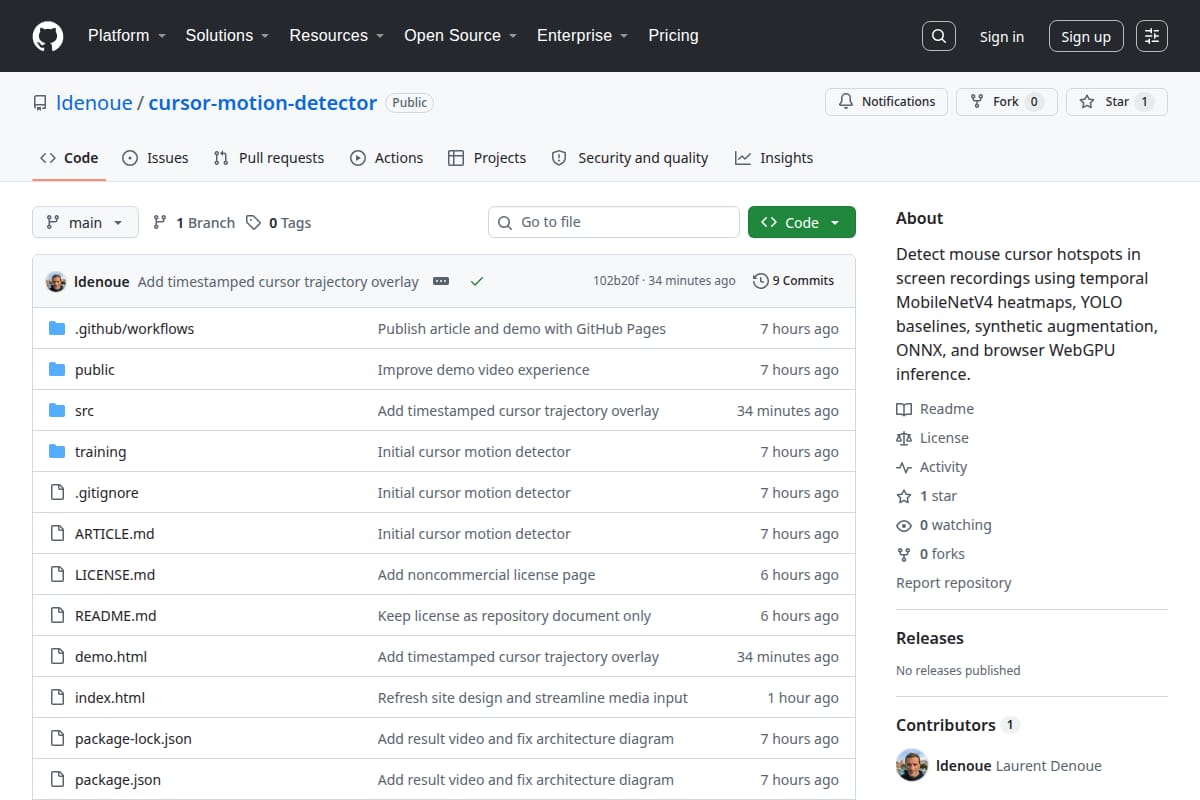Viewport: 1200px width, 800px height.
Task: Open the package.json file
Action: pyautogui.click(x=118, y=780)
